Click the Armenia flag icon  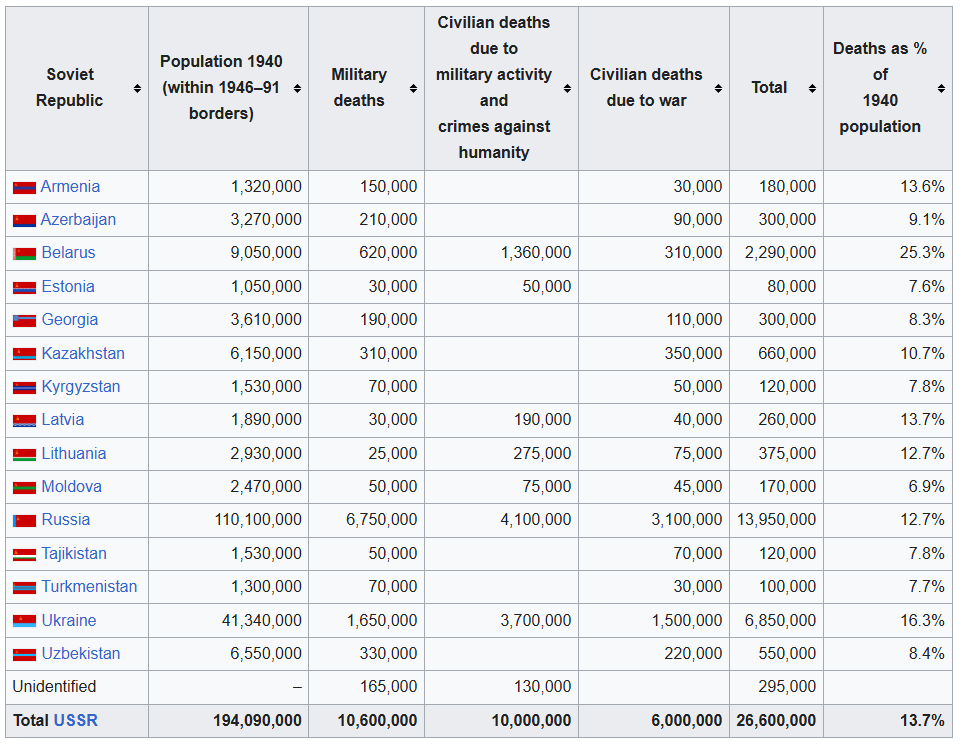pyautogui.click(x=24, y=188)
